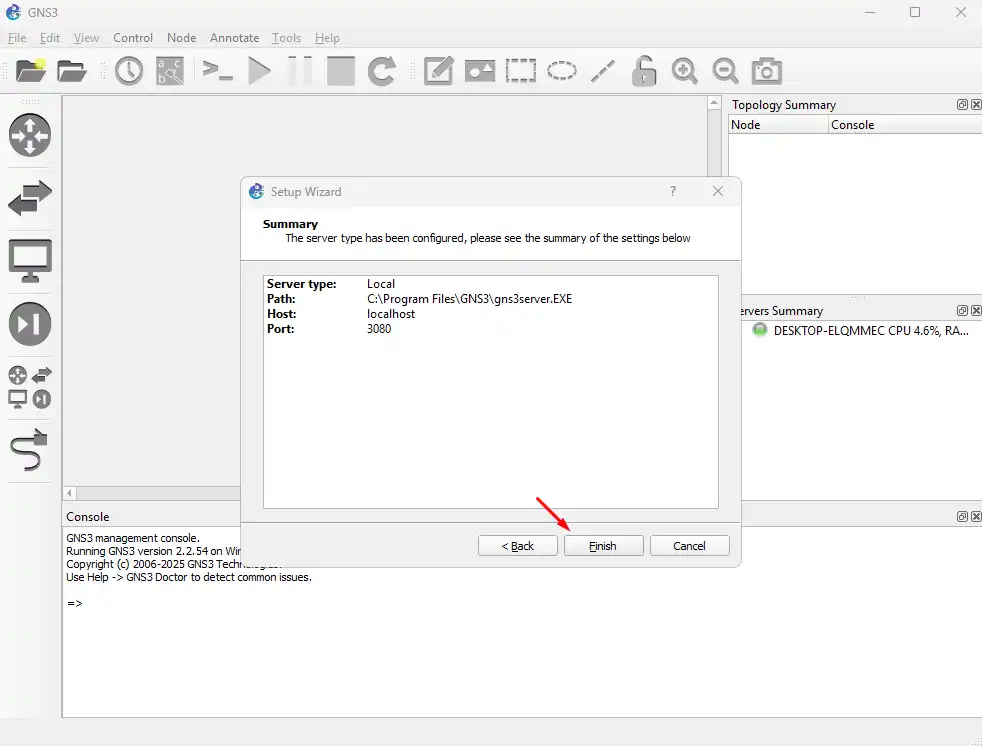Float the Topology Summary panel

click(x=962, y=105)
